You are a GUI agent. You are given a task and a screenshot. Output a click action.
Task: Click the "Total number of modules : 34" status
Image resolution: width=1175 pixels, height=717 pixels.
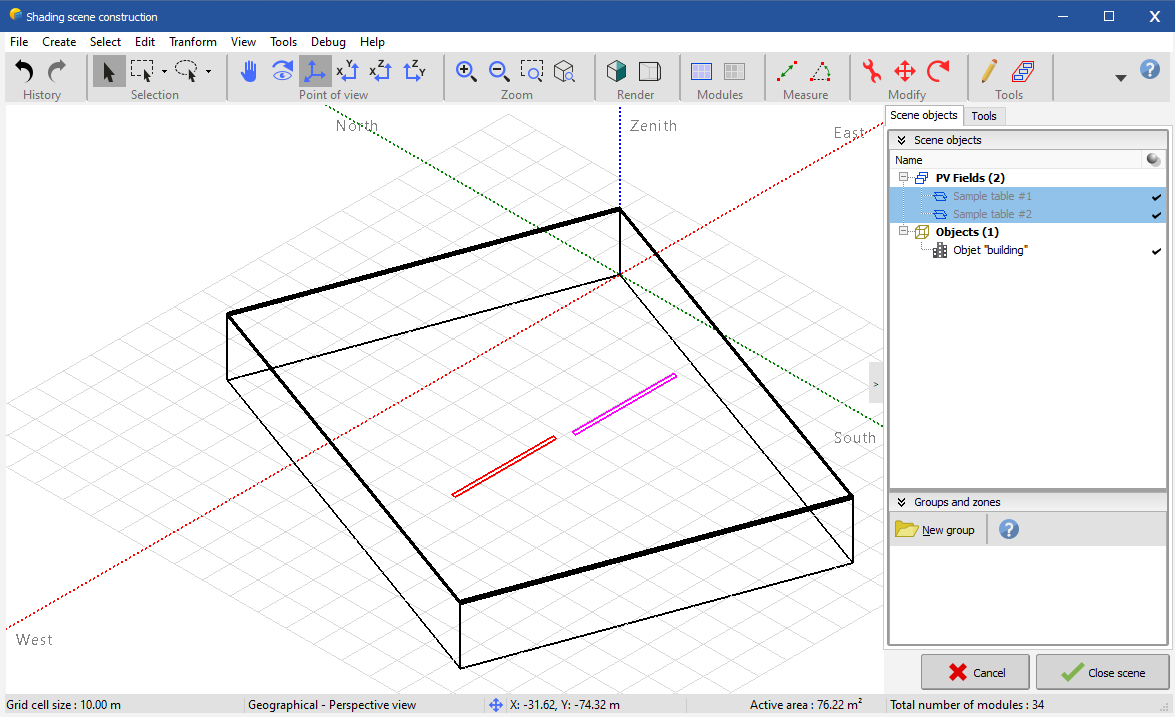(967, 705)
